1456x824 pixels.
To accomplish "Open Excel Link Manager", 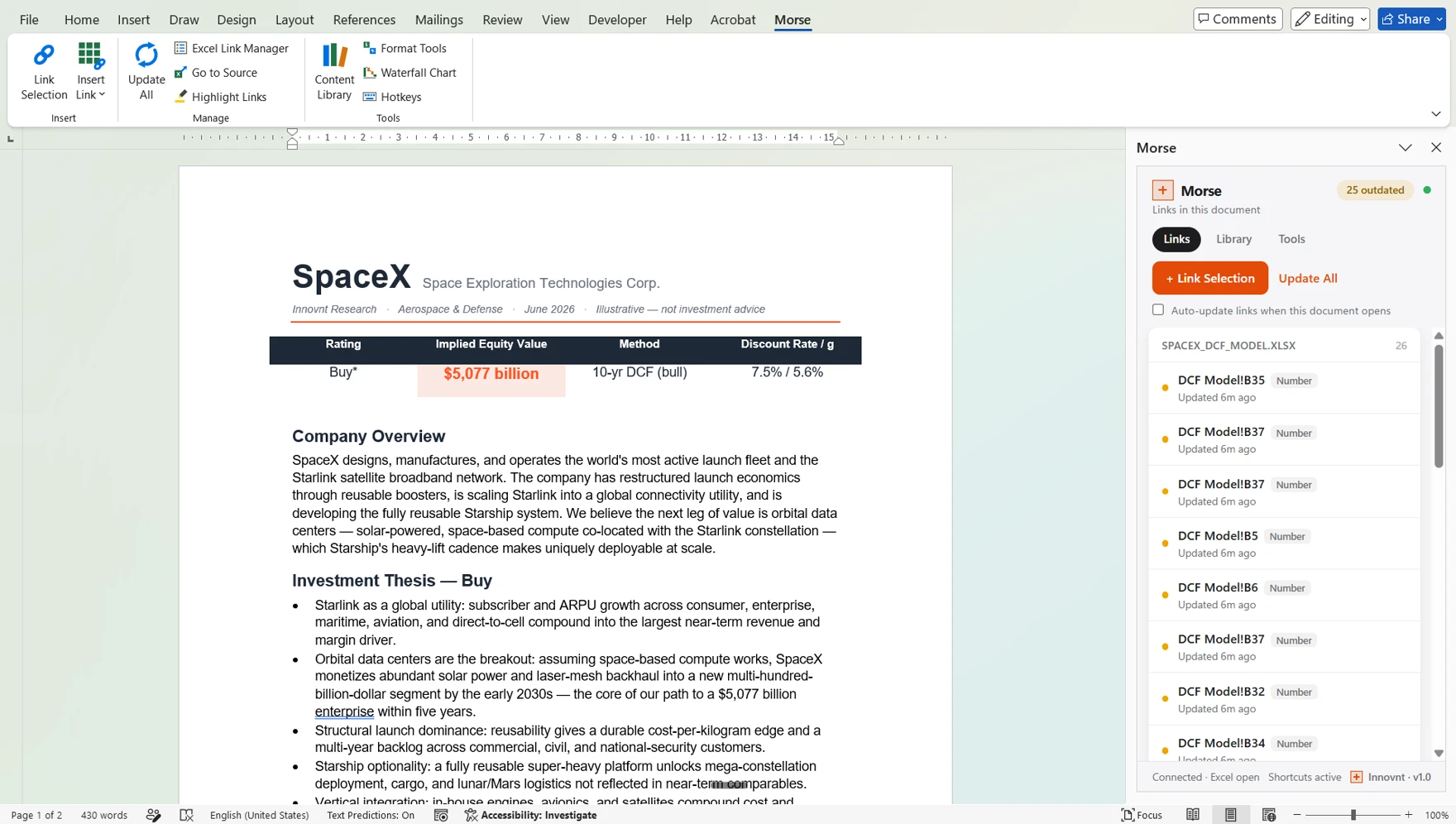I will [x=232, y=48].
